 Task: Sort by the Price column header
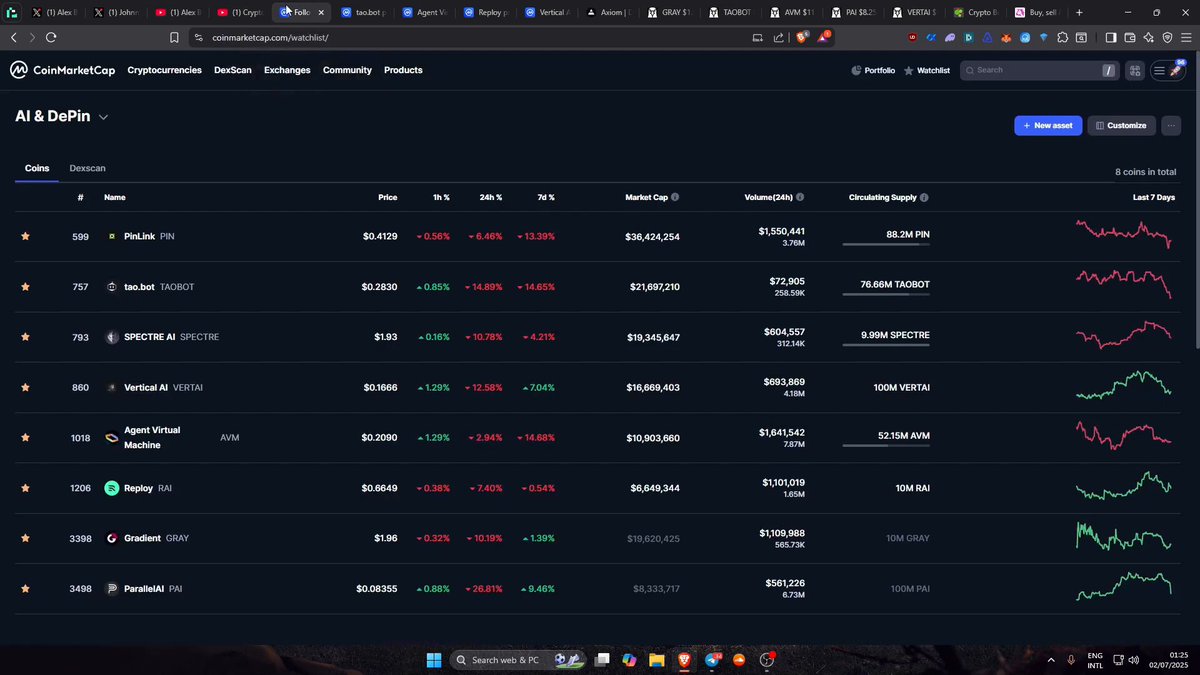coord(388,198)
